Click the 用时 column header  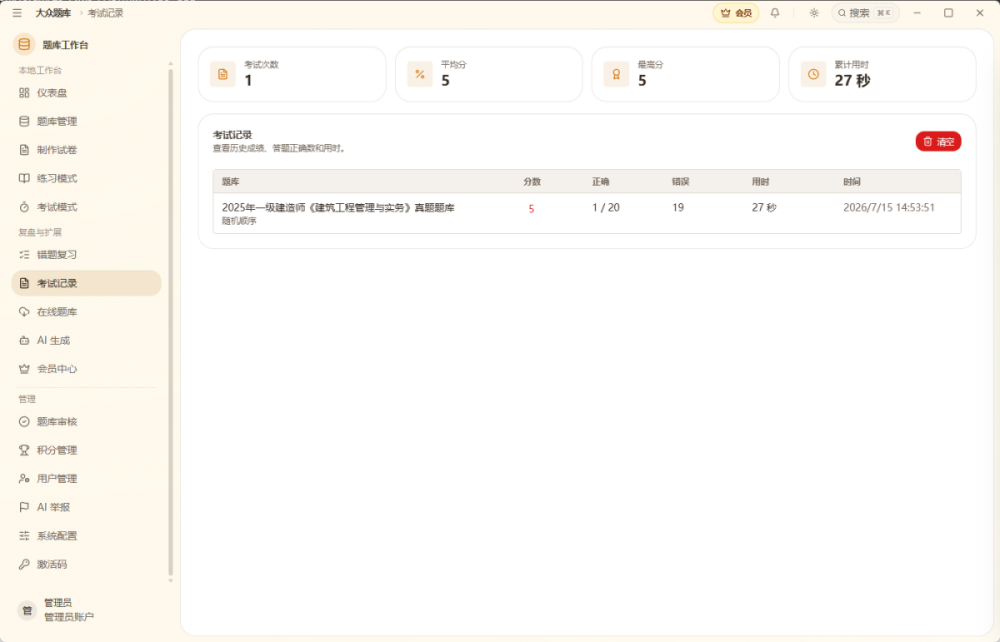tap(760, 182)
